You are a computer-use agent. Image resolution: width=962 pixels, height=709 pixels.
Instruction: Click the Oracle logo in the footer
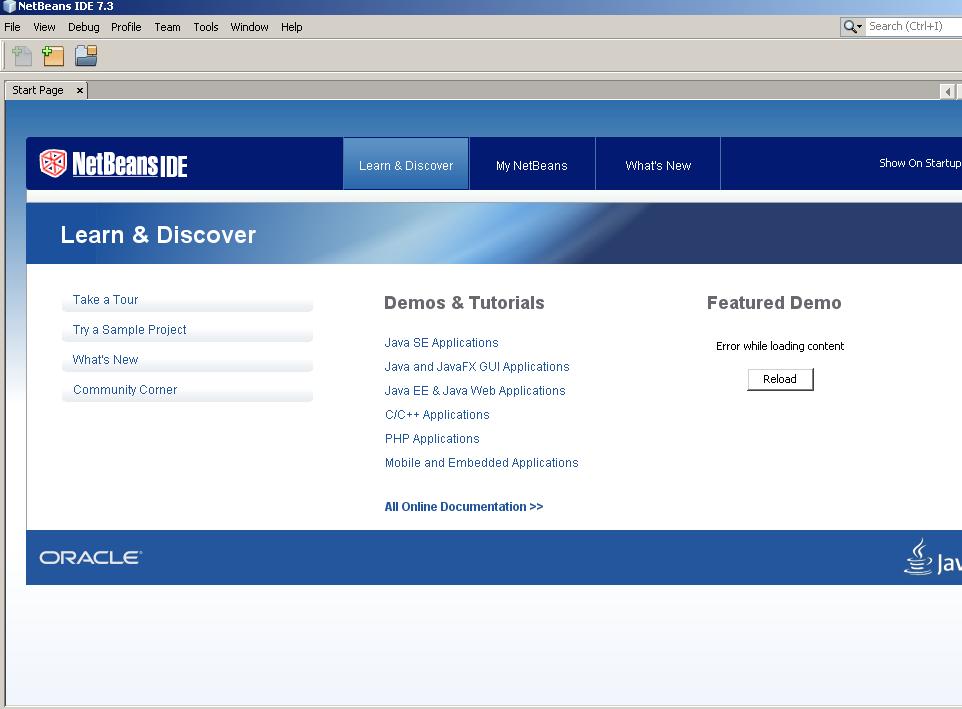point(89,557)
